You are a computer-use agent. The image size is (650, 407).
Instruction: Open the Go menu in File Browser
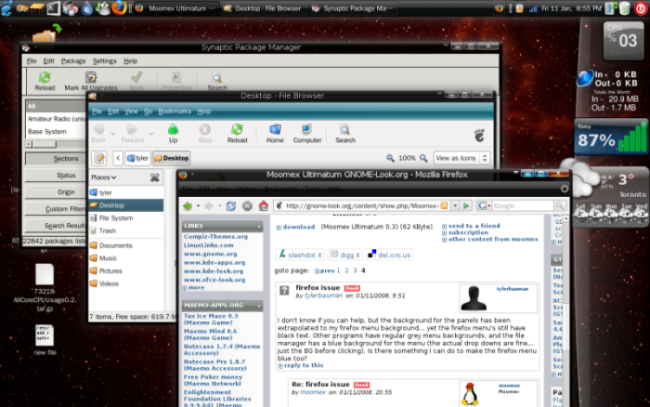tap(148, 111)
